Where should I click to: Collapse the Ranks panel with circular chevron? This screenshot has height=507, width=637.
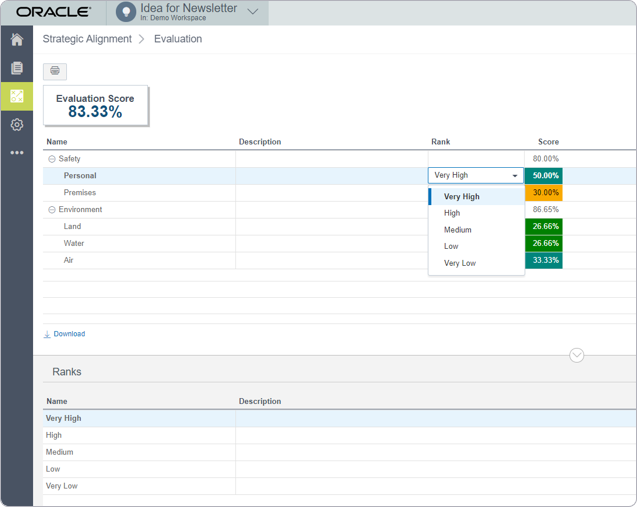[x=576, y=355]
